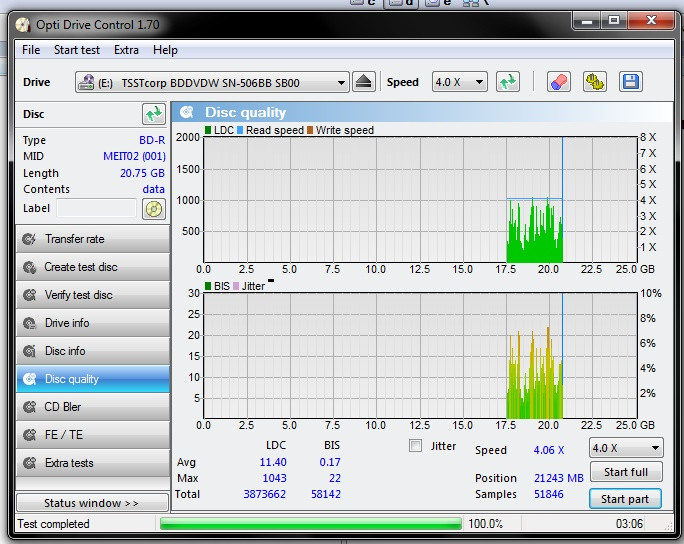Refresh disc info with green arrows icon

coord(154,114)
